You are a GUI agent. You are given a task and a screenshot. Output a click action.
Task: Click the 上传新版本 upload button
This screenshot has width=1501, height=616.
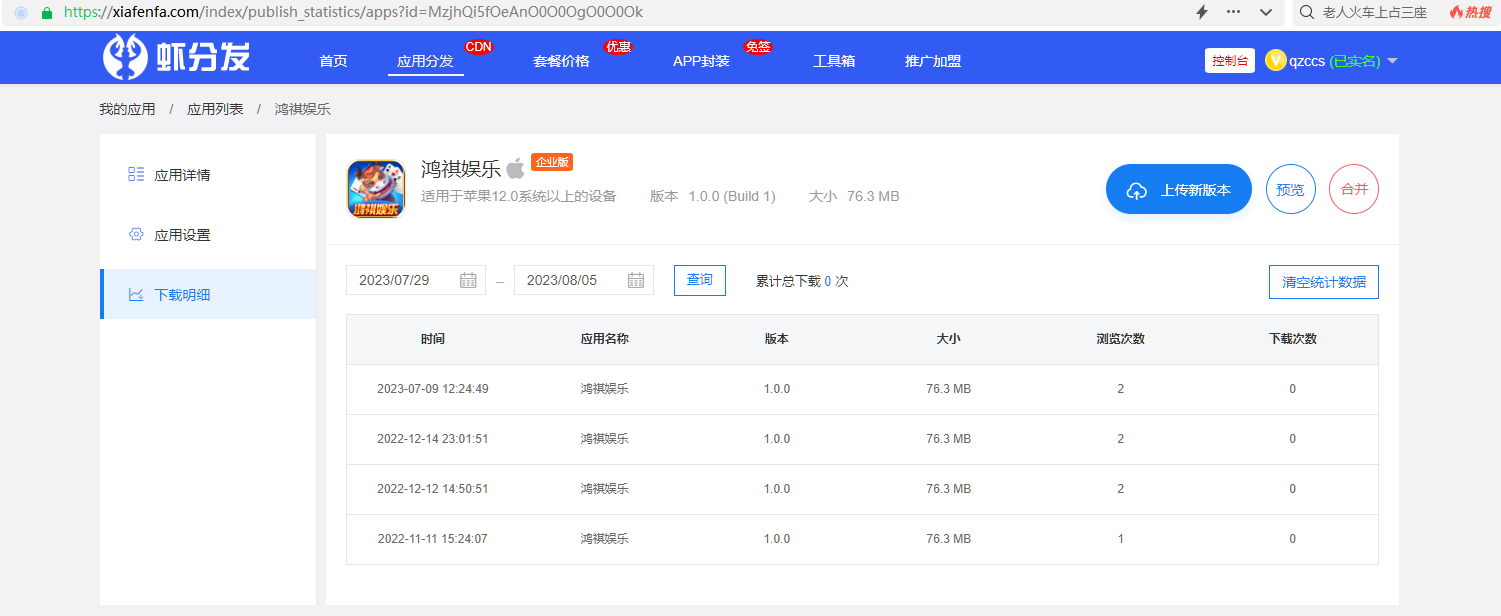[1178, 190]
